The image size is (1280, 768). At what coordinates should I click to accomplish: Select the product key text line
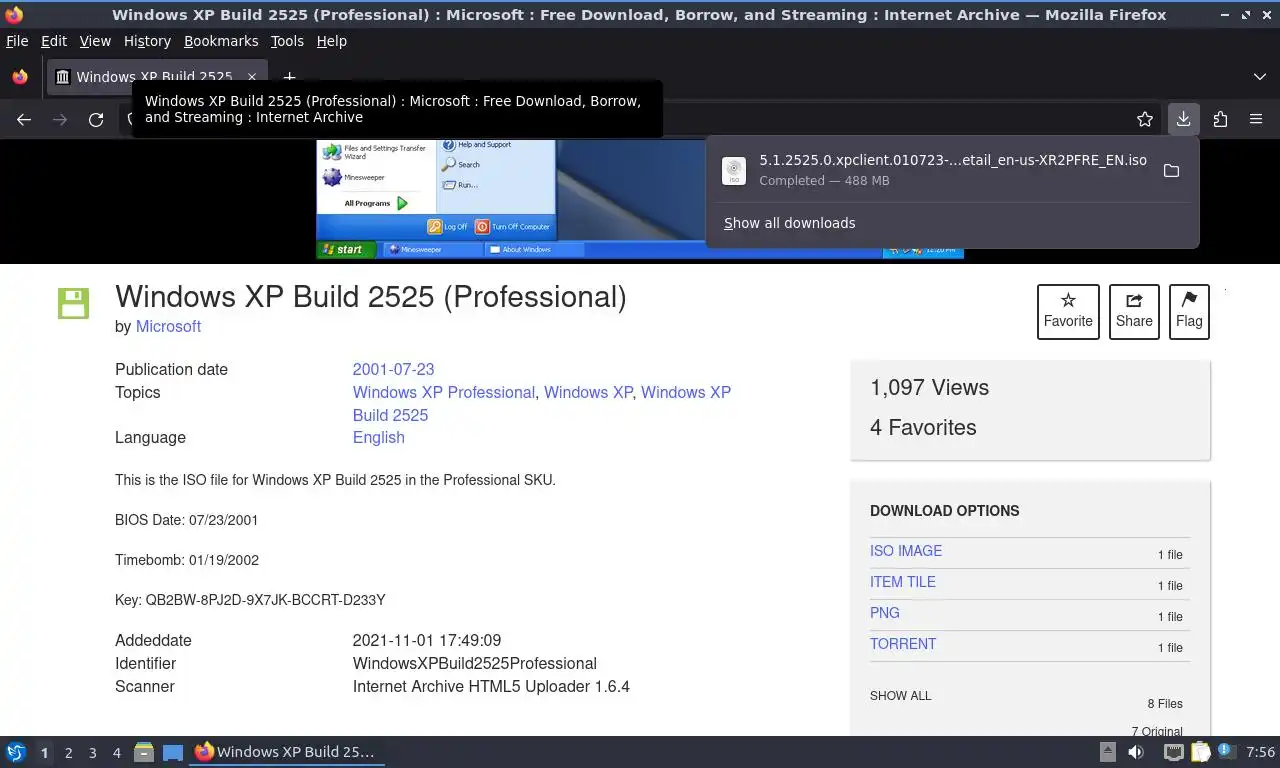[250, 600]
